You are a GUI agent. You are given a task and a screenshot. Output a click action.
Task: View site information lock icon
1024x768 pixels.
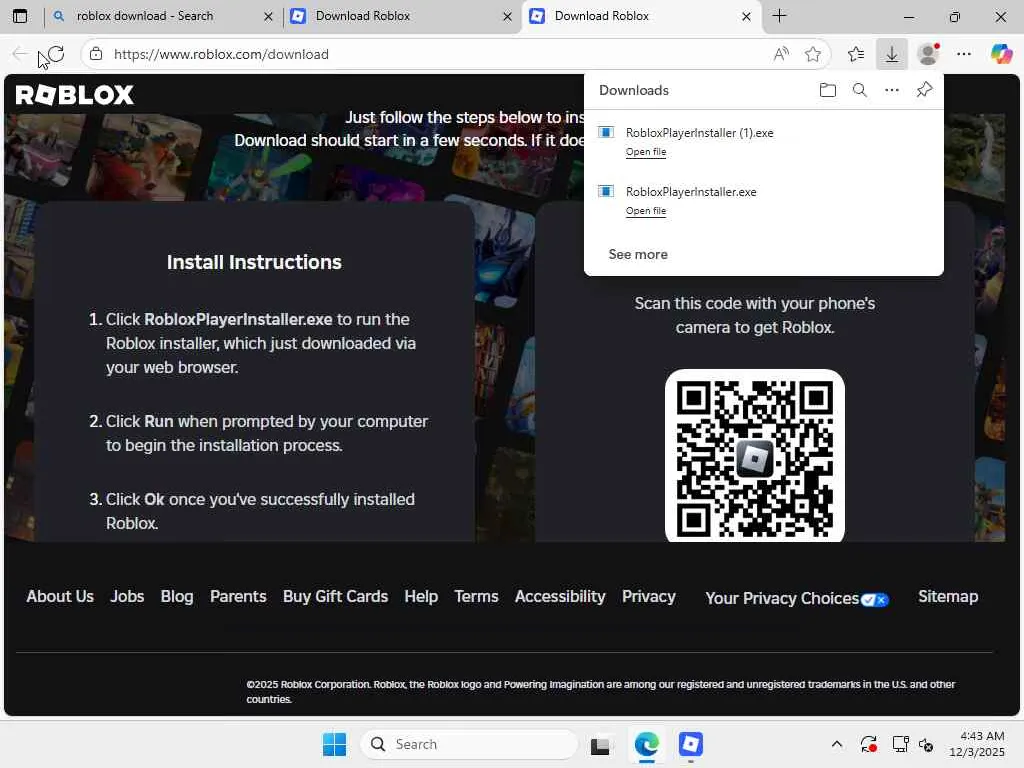96,54
